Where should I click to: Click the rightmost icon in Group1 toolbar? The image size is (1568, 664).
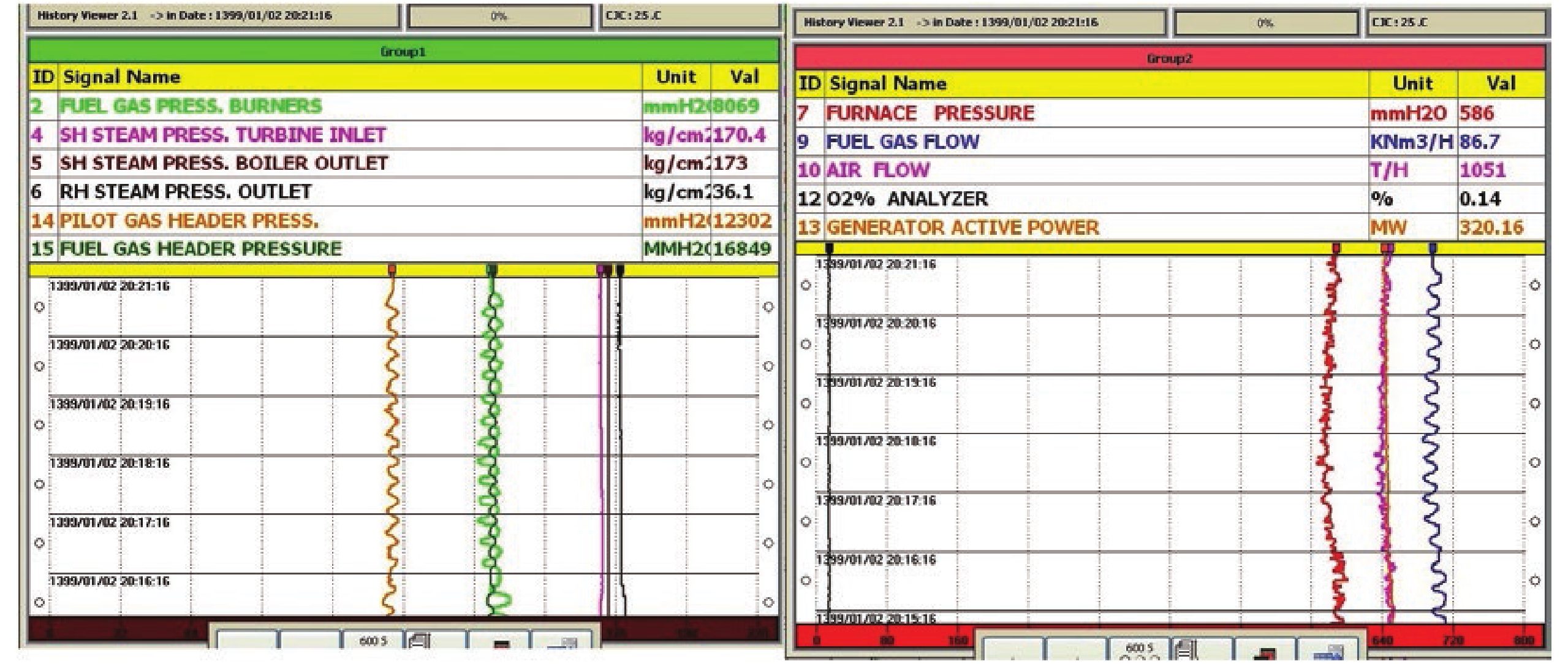(x=564, y=643)
